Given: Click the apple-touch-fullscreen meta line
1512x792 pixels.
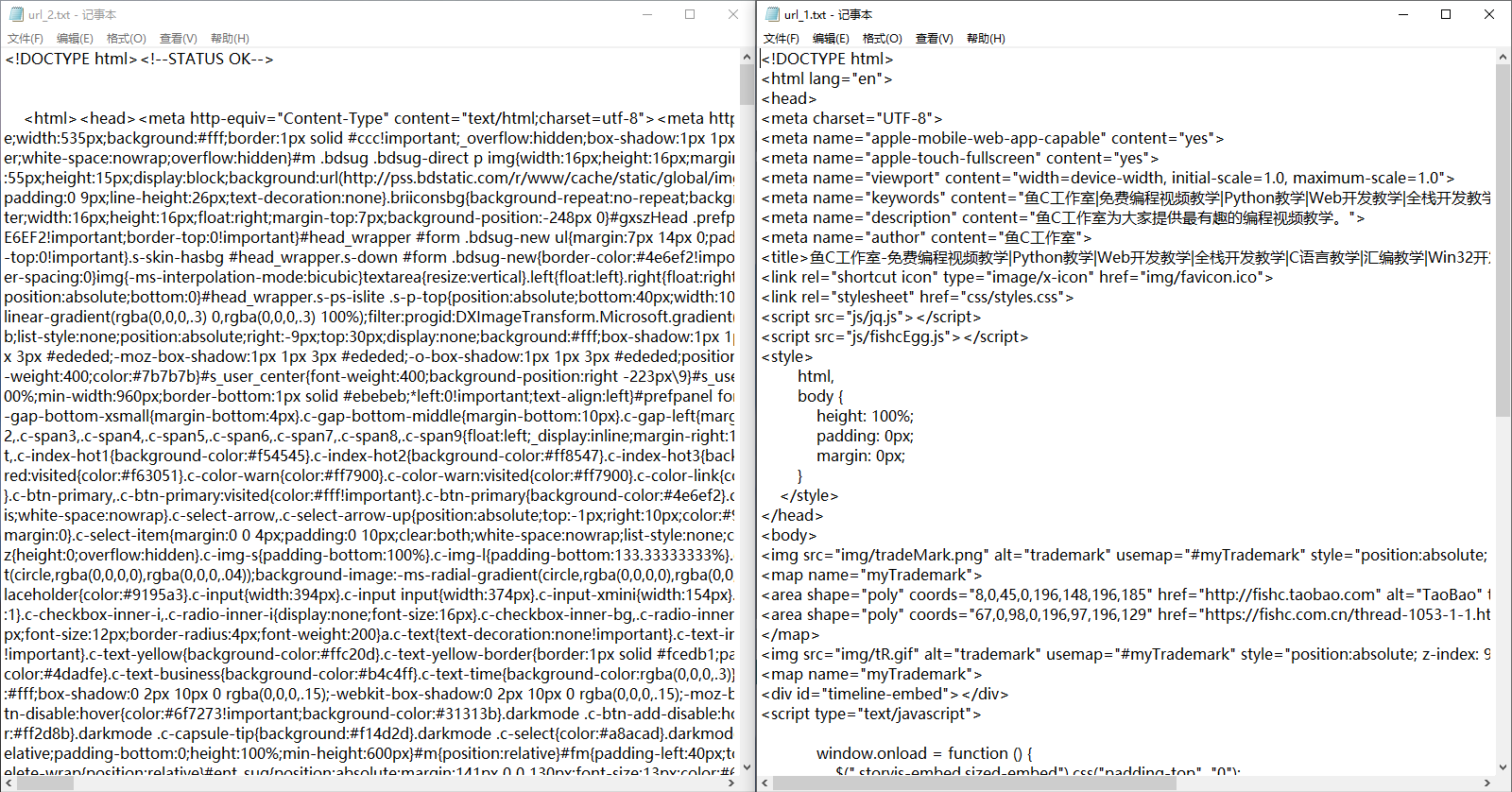Looking at the screenshot, I should point(960,158).
